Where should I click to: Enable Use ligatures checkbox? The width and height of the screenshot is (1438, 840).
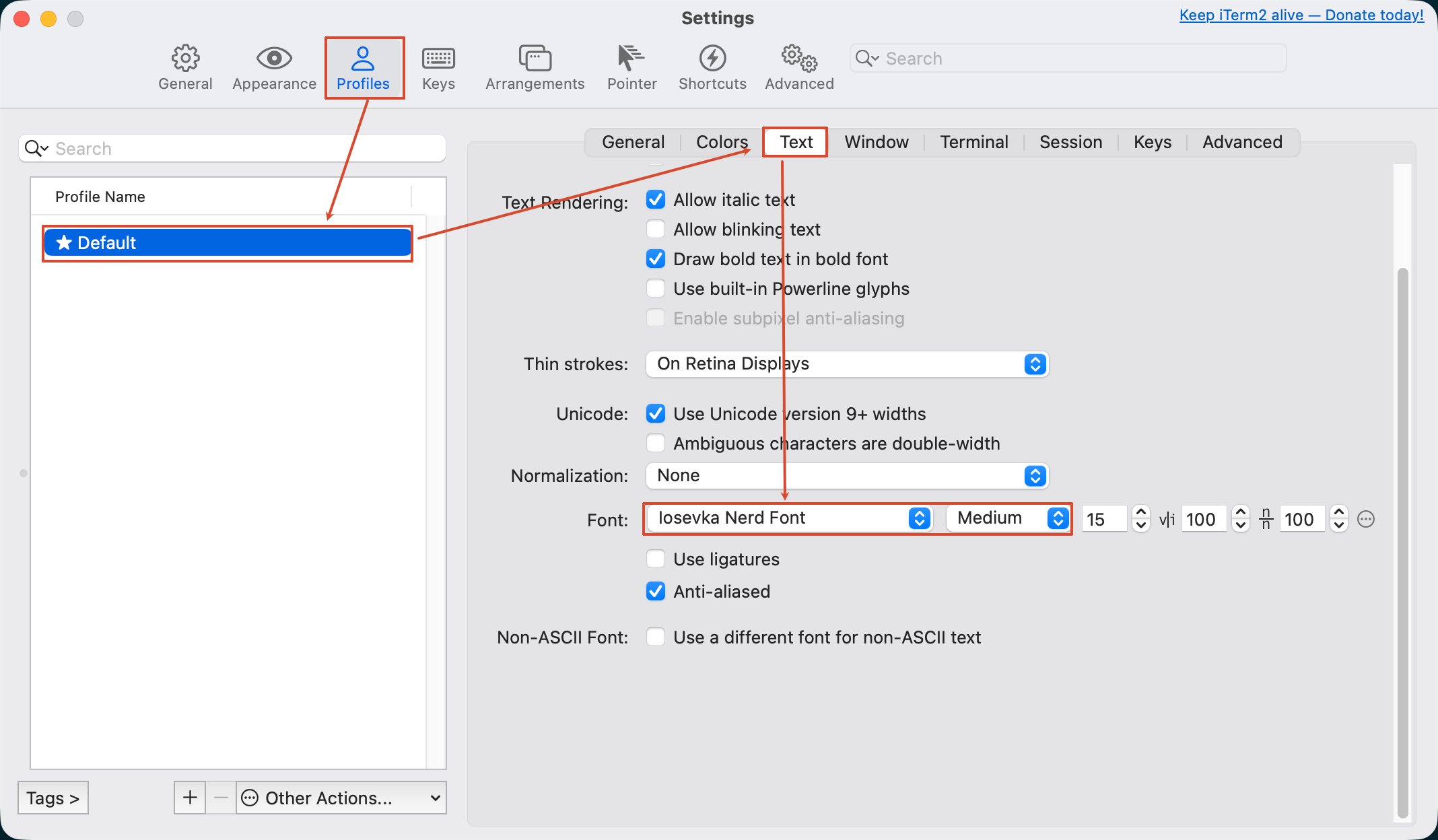pyautogui.click(x=656, y=559)
